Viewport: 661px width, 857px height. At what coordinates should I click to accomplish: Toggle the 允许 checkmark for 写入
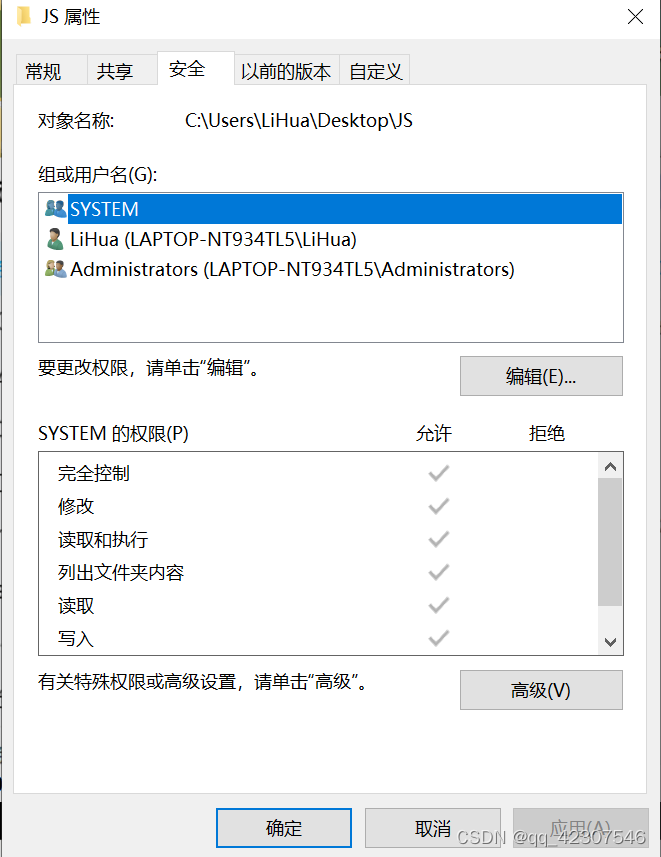(x=437, y=638)
